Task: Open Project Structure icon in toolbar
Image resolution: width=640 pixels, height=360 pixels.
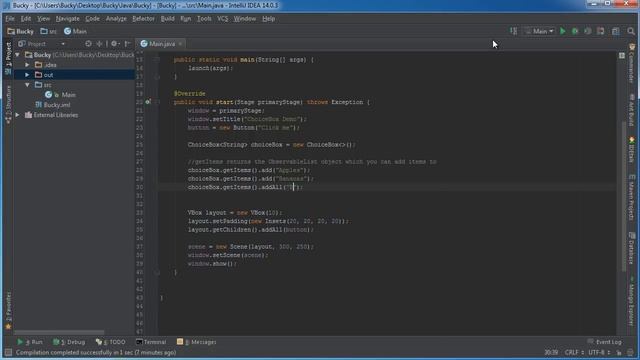Action: coord(616,31)
